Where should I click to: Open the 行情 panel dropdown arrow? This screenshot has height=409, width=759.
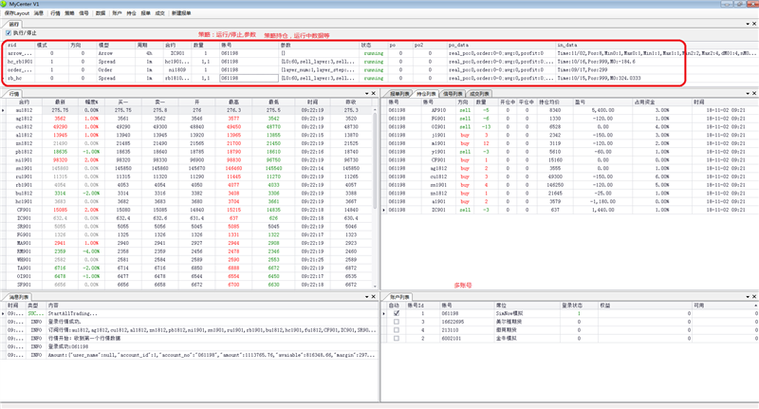pos(366,92)
